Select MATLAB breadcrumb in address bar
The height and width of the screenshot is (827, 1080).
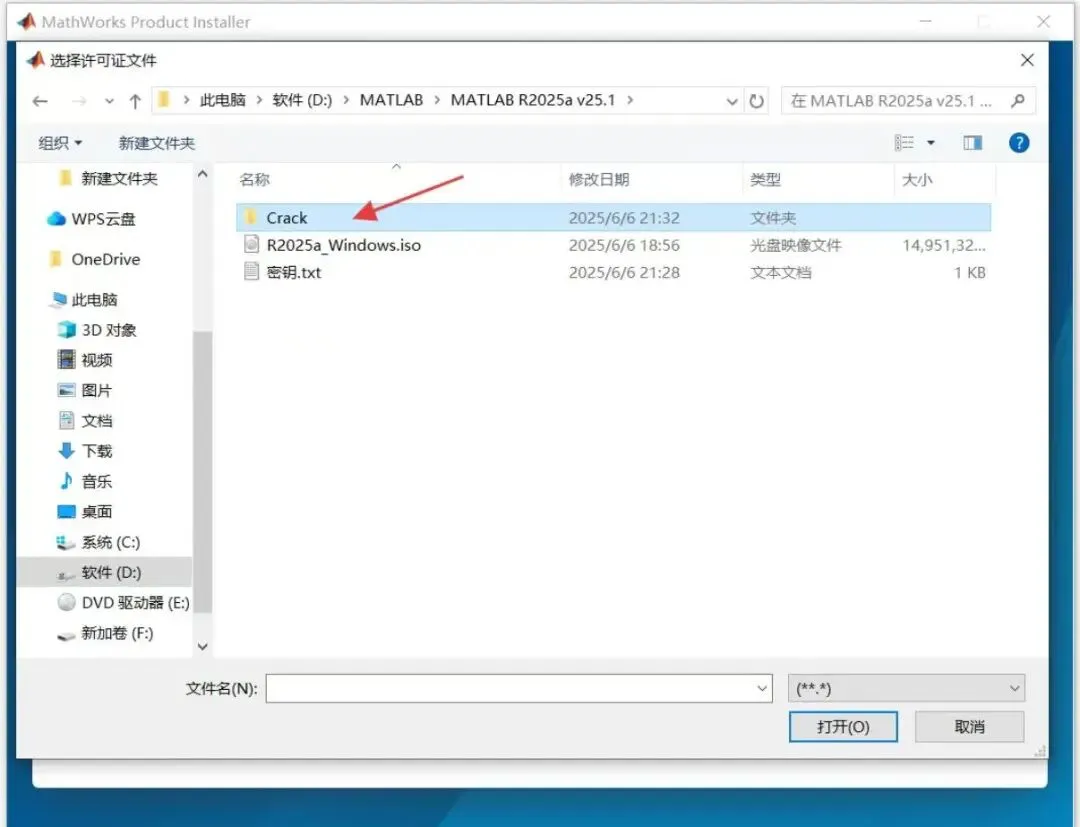click(x=391, y=100)
